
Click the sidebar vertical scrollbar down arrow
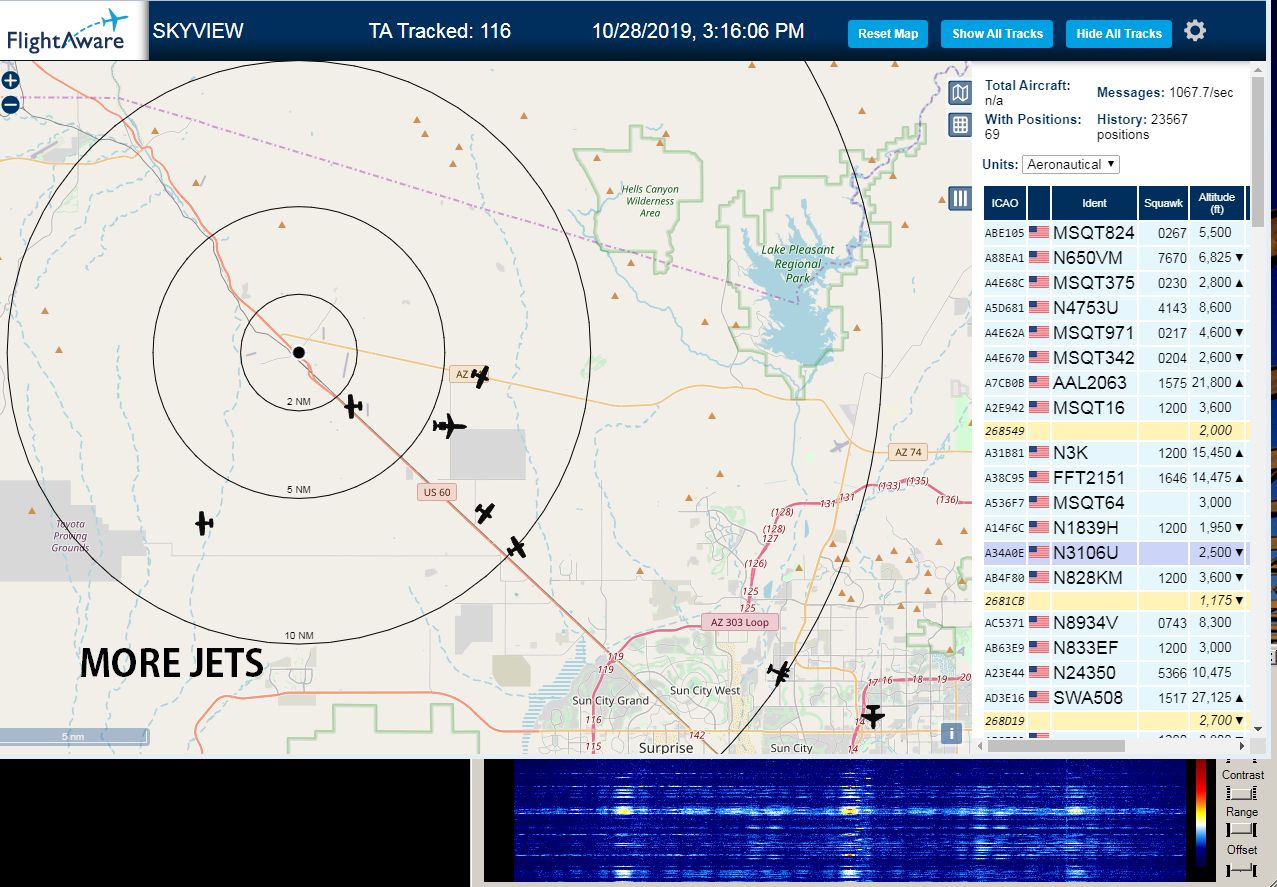pos(1258,730)
